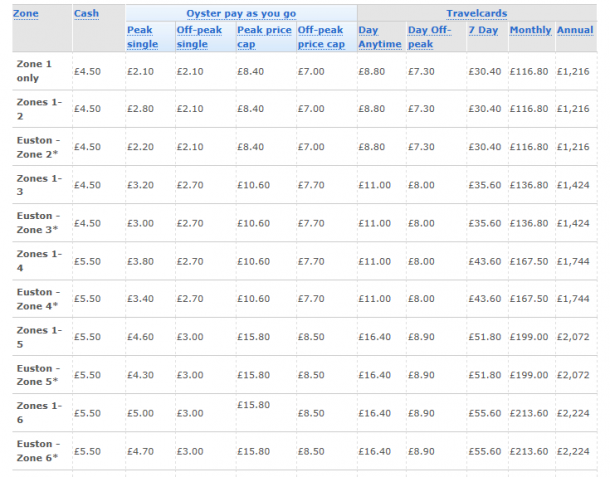Click the Monthly travelcard header
Viewport: 610px width, 477px height.
click(x=531, y=30)
